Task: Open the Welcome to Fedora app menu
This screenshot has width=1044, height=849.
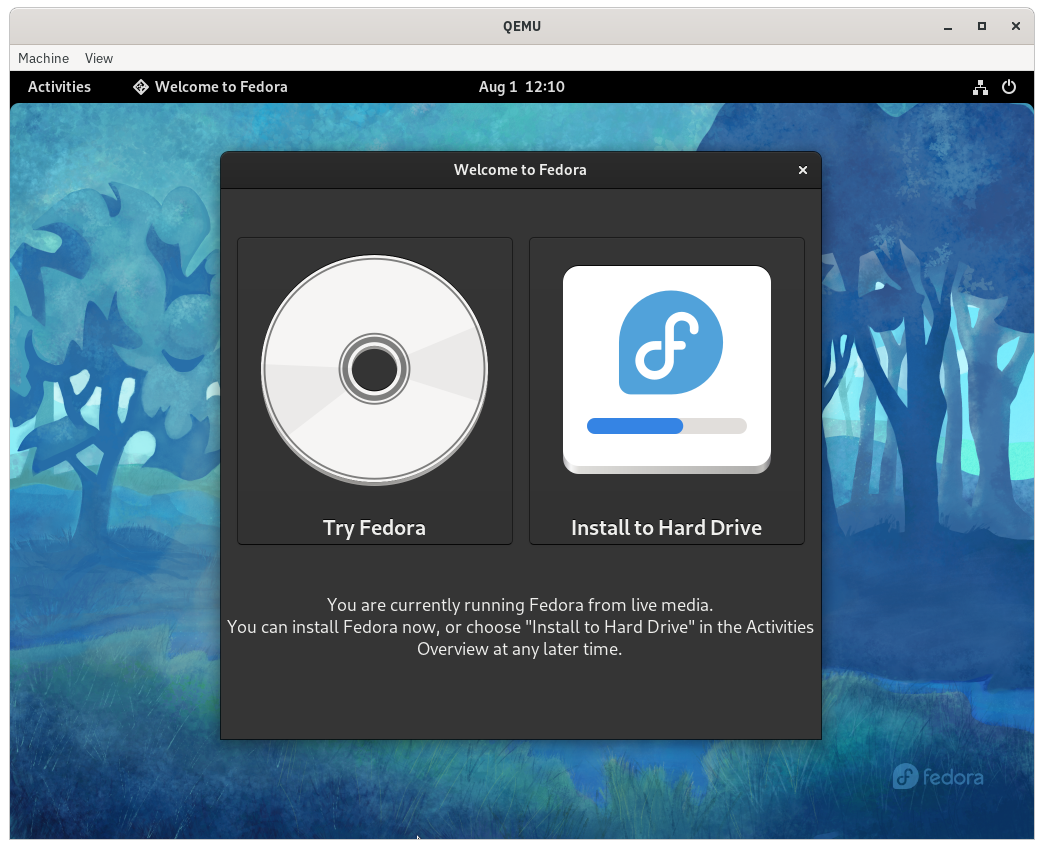Action: pos(210,87)
